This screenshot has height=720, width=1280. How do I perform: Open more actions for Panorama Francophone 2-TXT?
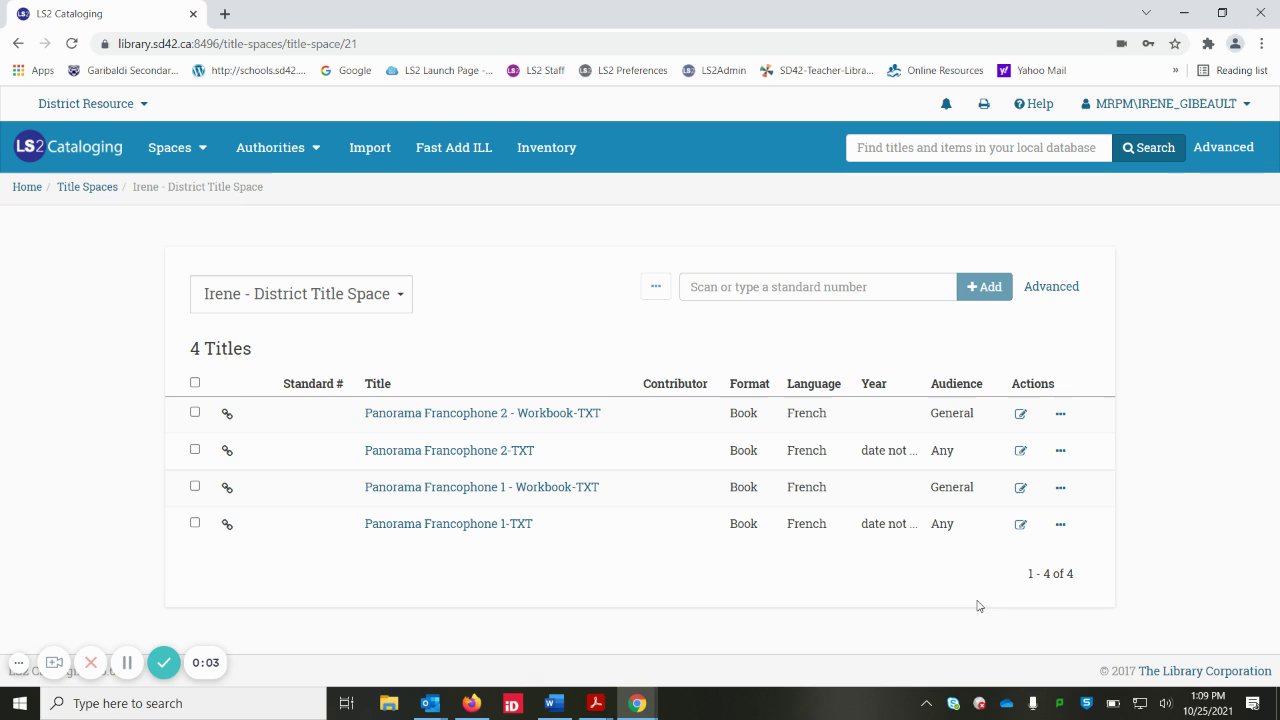1060,451
